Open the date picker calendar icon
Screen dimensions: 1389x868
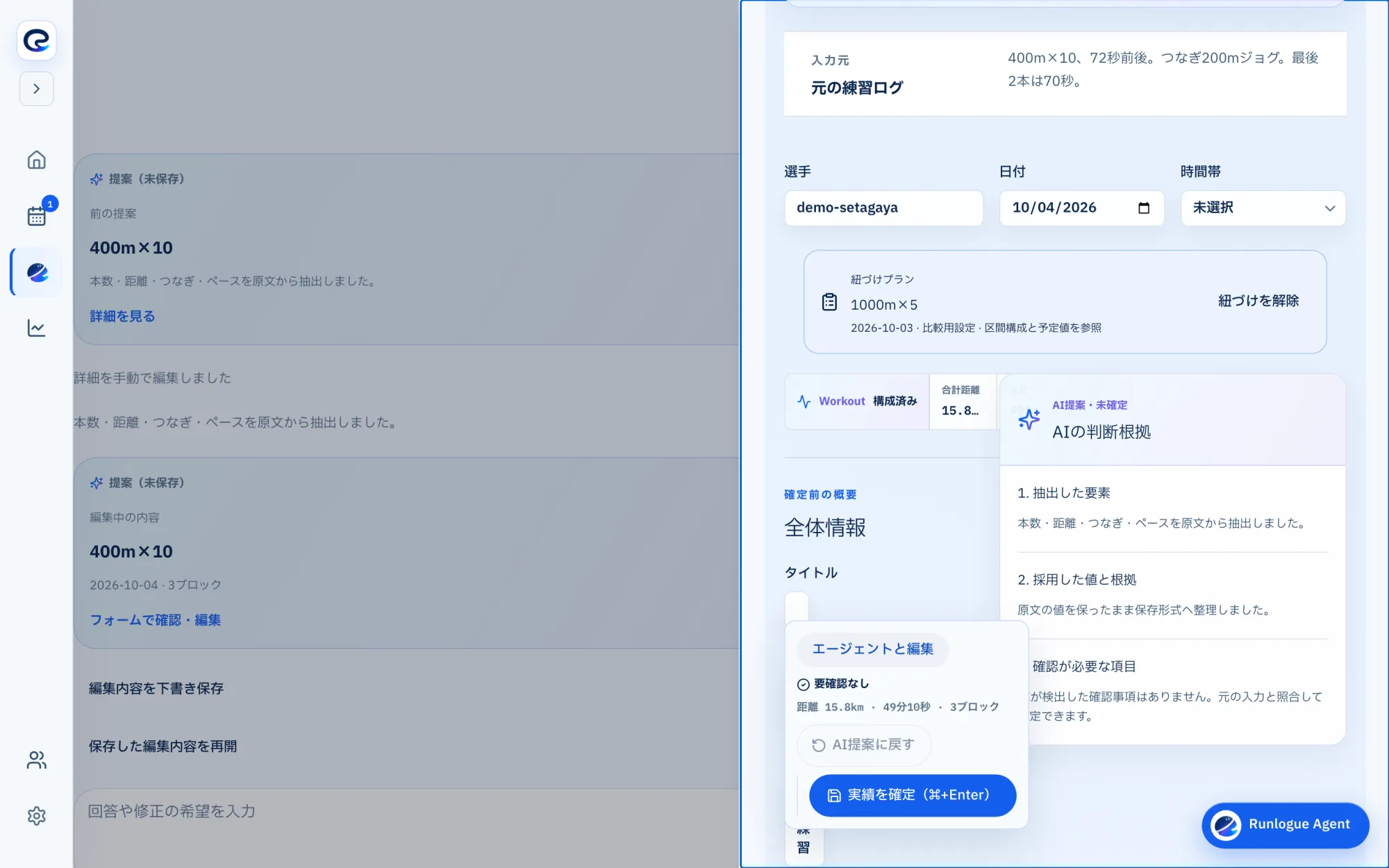coord(1144,208)
